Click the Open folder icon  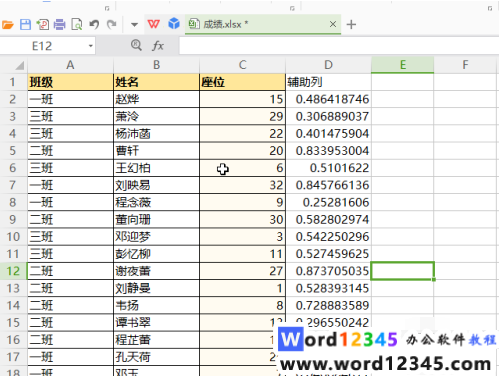pos(8,25)
